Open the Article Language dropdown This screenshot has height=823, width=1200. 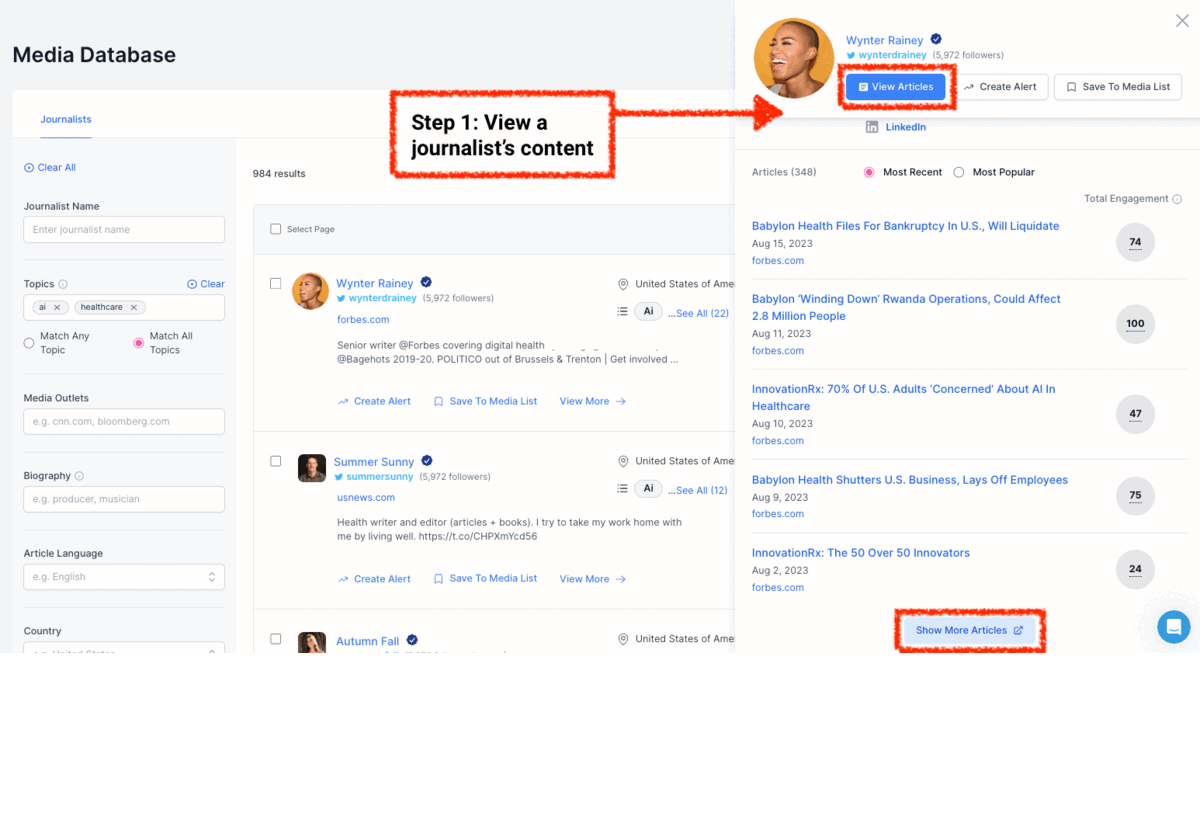click(124, 577)
